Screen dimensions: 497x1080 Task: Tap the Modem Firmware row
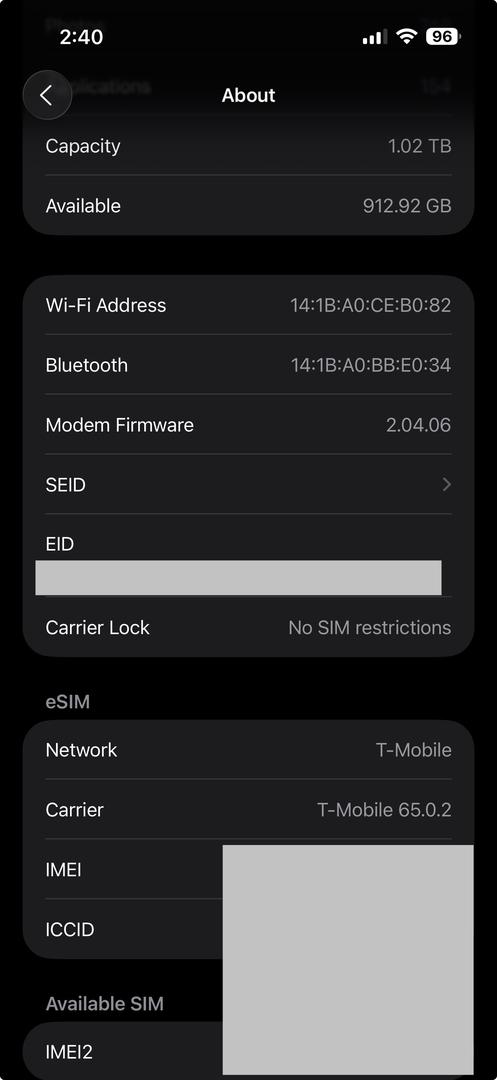pyautogui.click(x=248, y=424)
